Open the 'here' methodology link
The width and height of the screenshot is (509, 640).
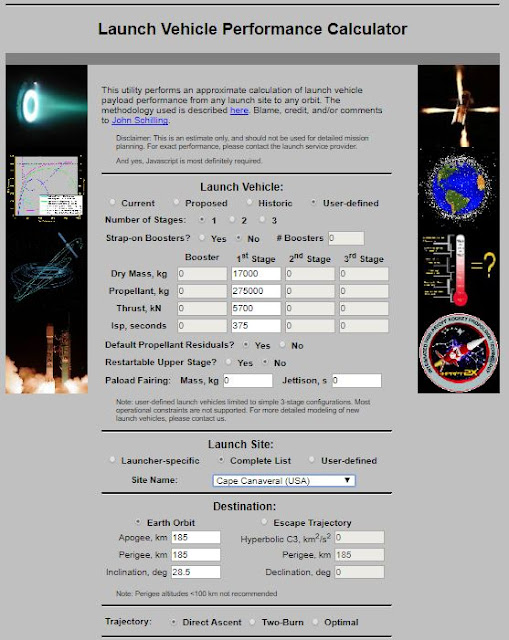[239, 110]
